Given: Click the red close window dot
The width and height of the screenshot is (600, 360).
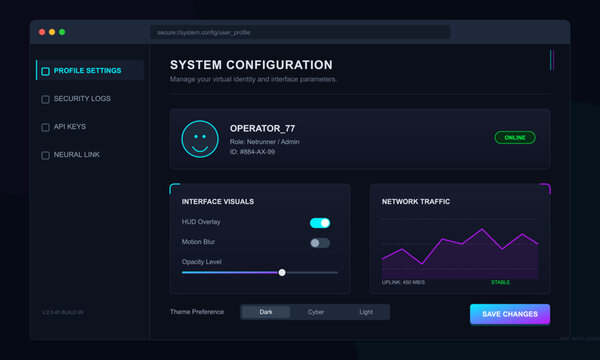Looking at the screenshot, I should coord(42,32).
